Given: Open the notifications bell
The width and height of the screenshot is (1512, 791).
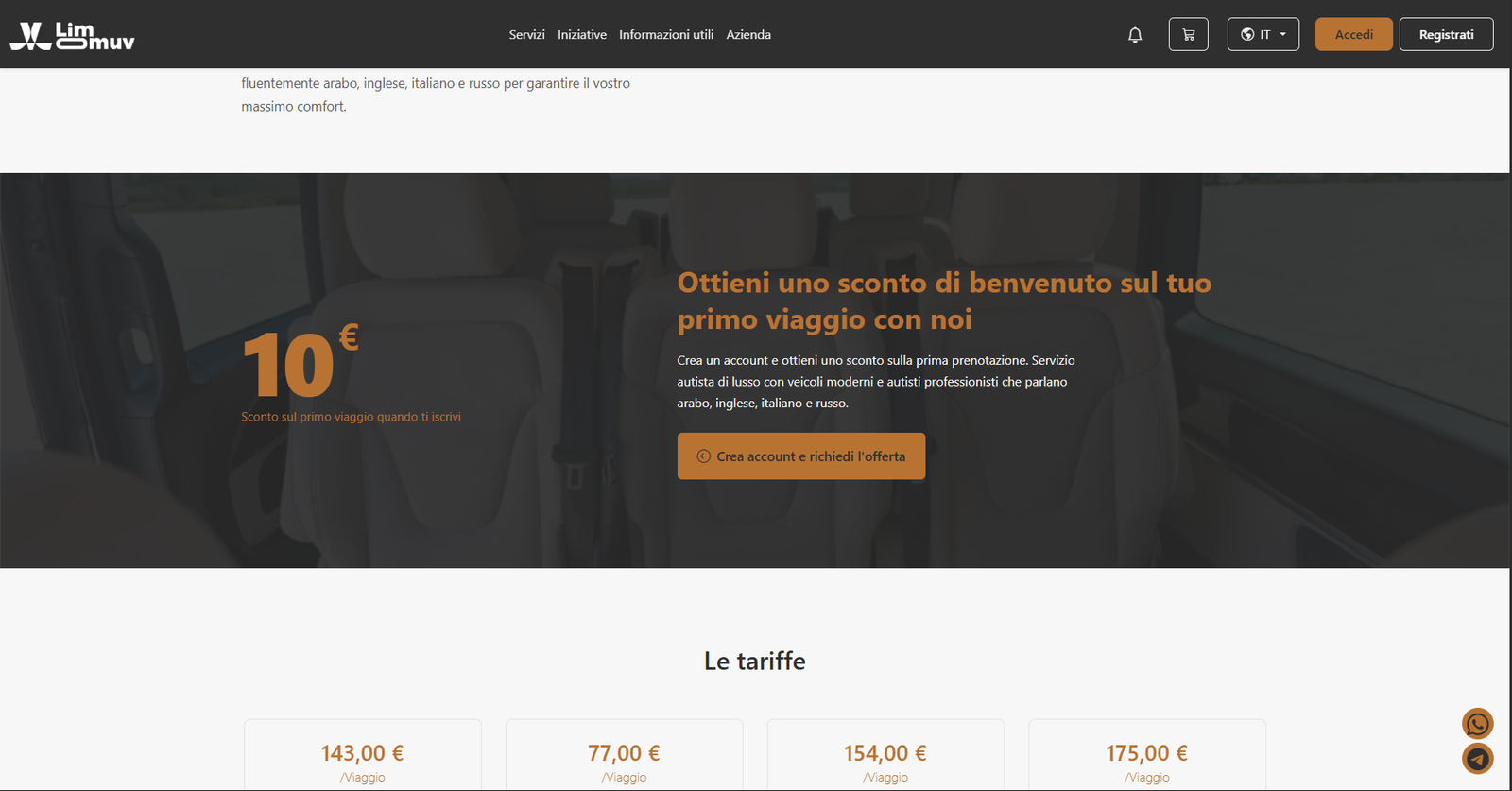Looking at the screenshot, I should point(1135,35).
